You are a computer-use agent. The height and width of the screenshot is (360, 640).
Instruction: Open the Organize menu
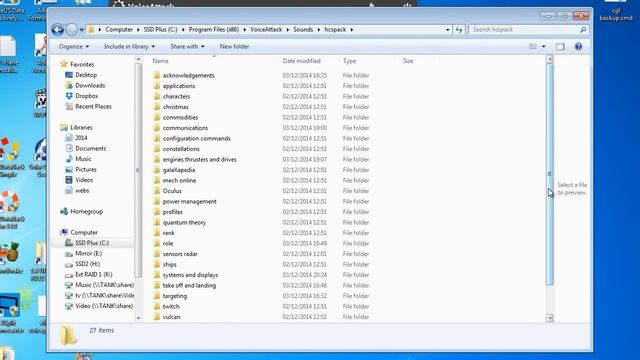coord(73,47)
